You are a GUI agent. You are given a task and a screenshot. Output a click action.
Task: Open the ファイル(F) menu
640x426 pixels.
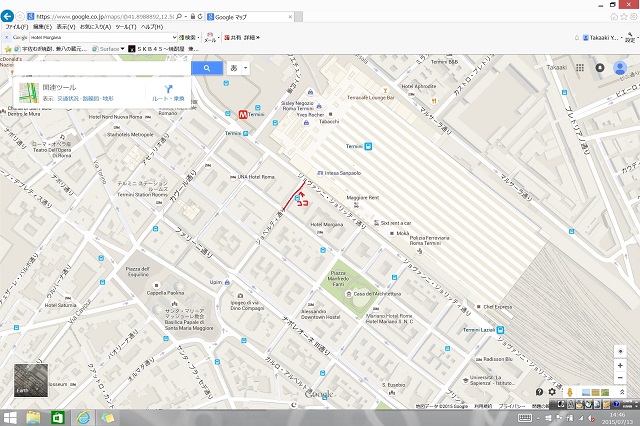[x=17, y=27]
